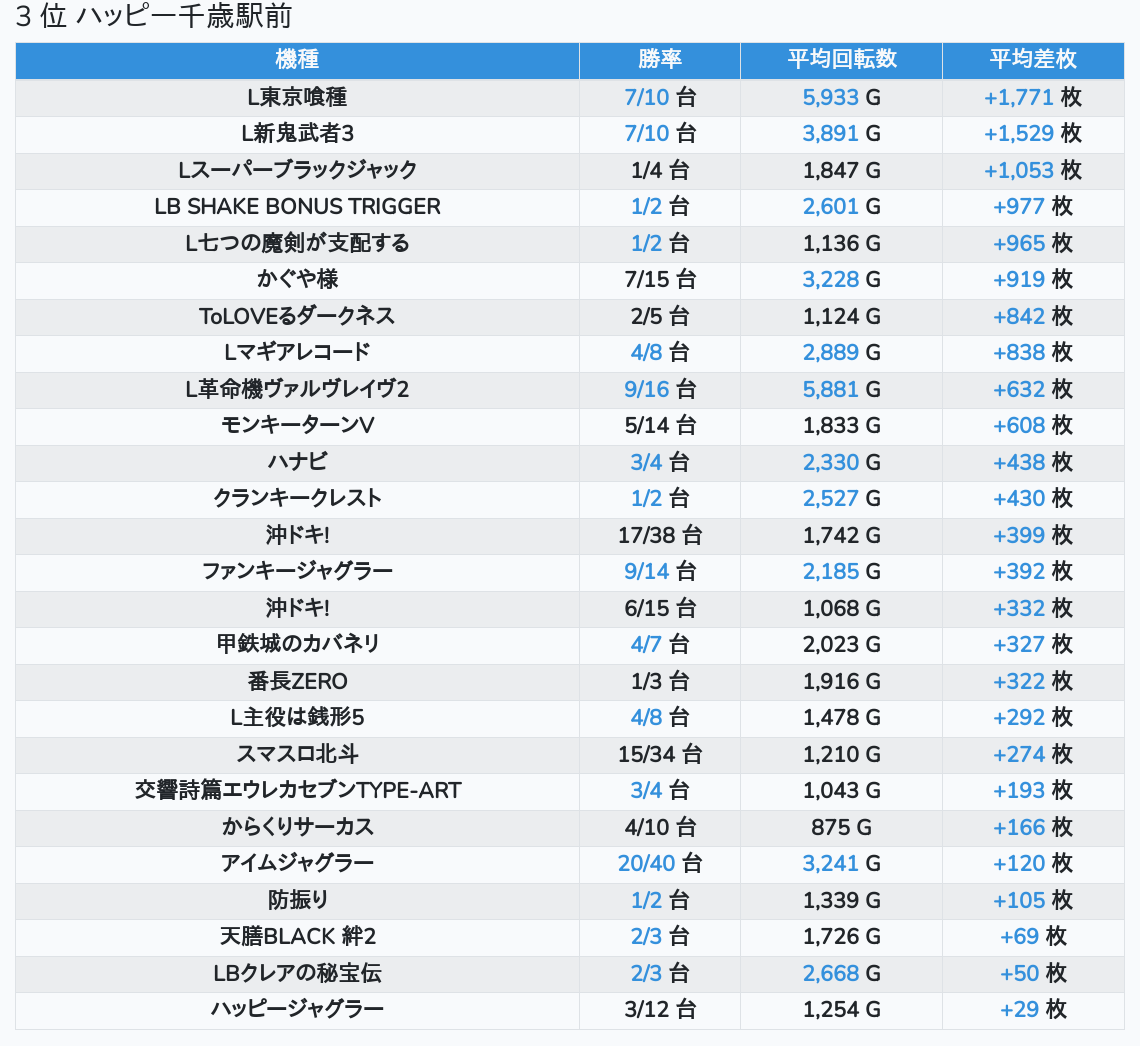1140x1046 pixels.
Task: Click the 17/38 台 win rate cell
Action: point(659,535)
